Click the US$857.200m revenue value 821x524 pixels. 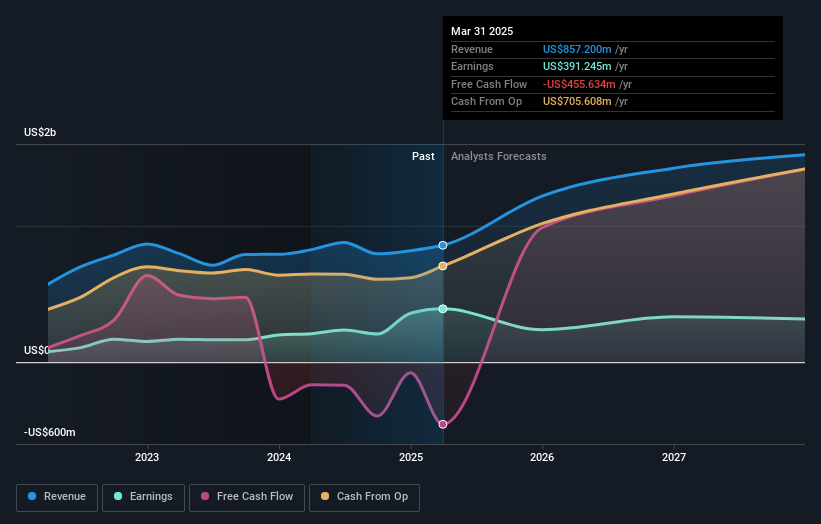577,49
